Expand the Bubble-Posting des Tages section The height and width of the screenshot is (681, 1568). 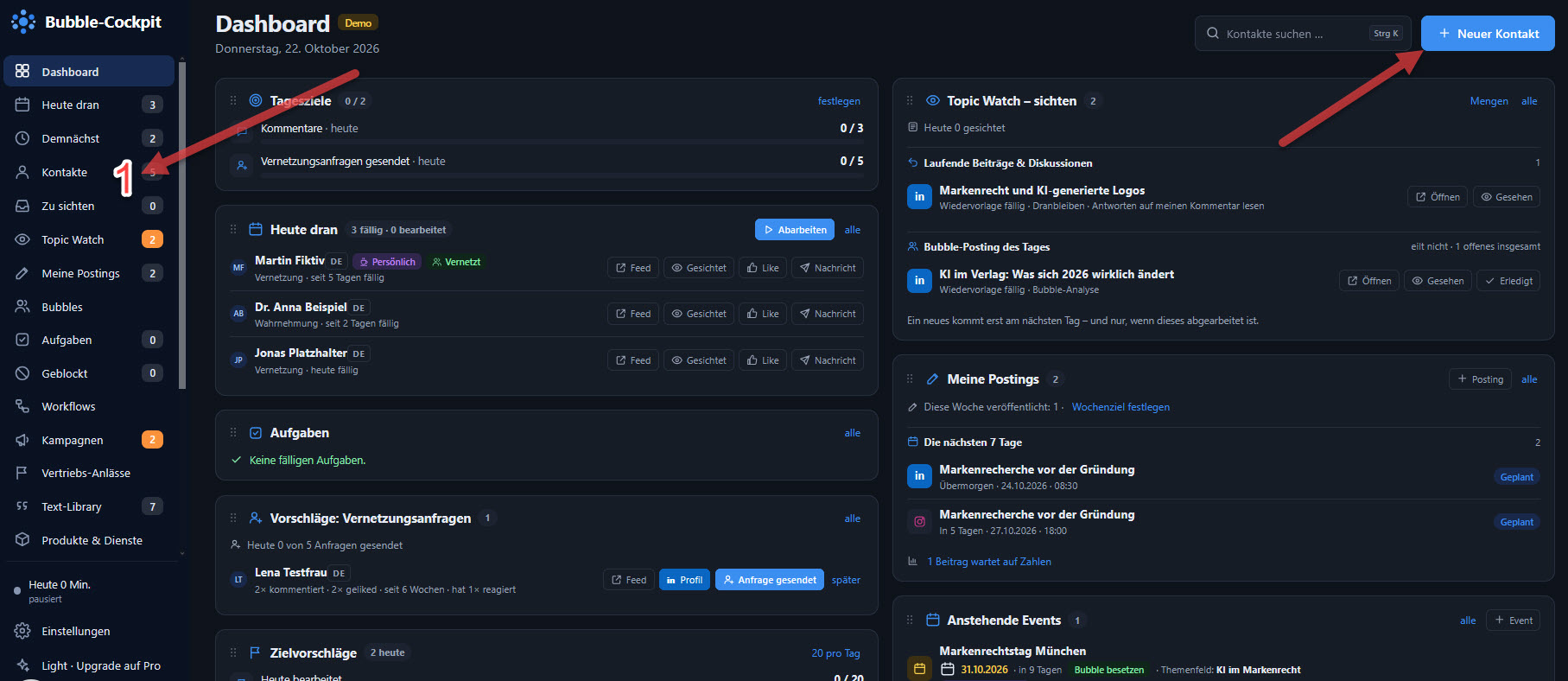[1223, 246]
